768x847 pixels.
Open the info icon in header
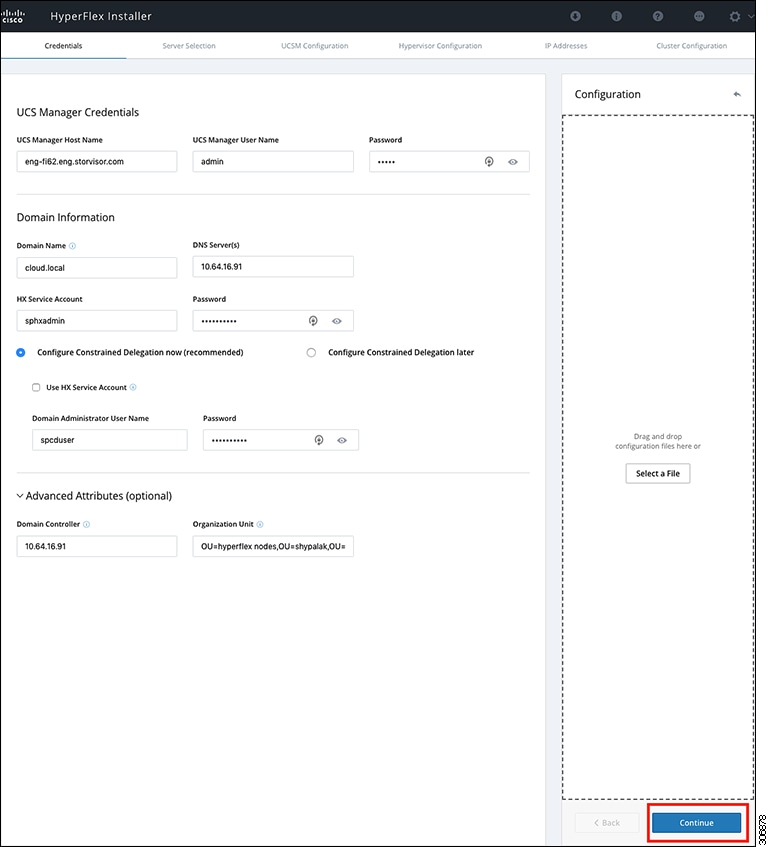pos(616,16)
